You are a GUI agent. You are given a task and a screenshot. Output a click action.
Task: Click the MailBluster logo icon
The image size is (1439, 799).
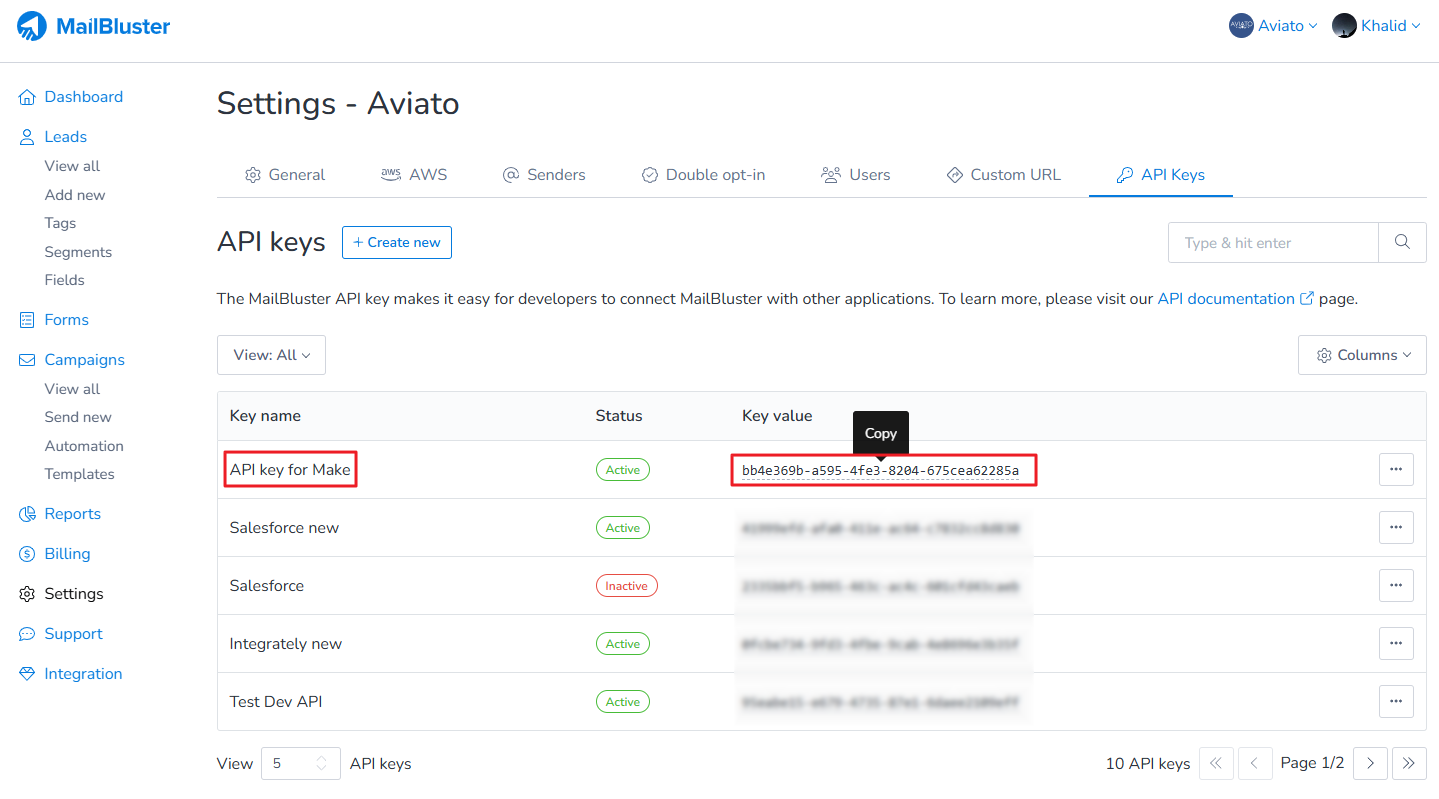[32, 26]
